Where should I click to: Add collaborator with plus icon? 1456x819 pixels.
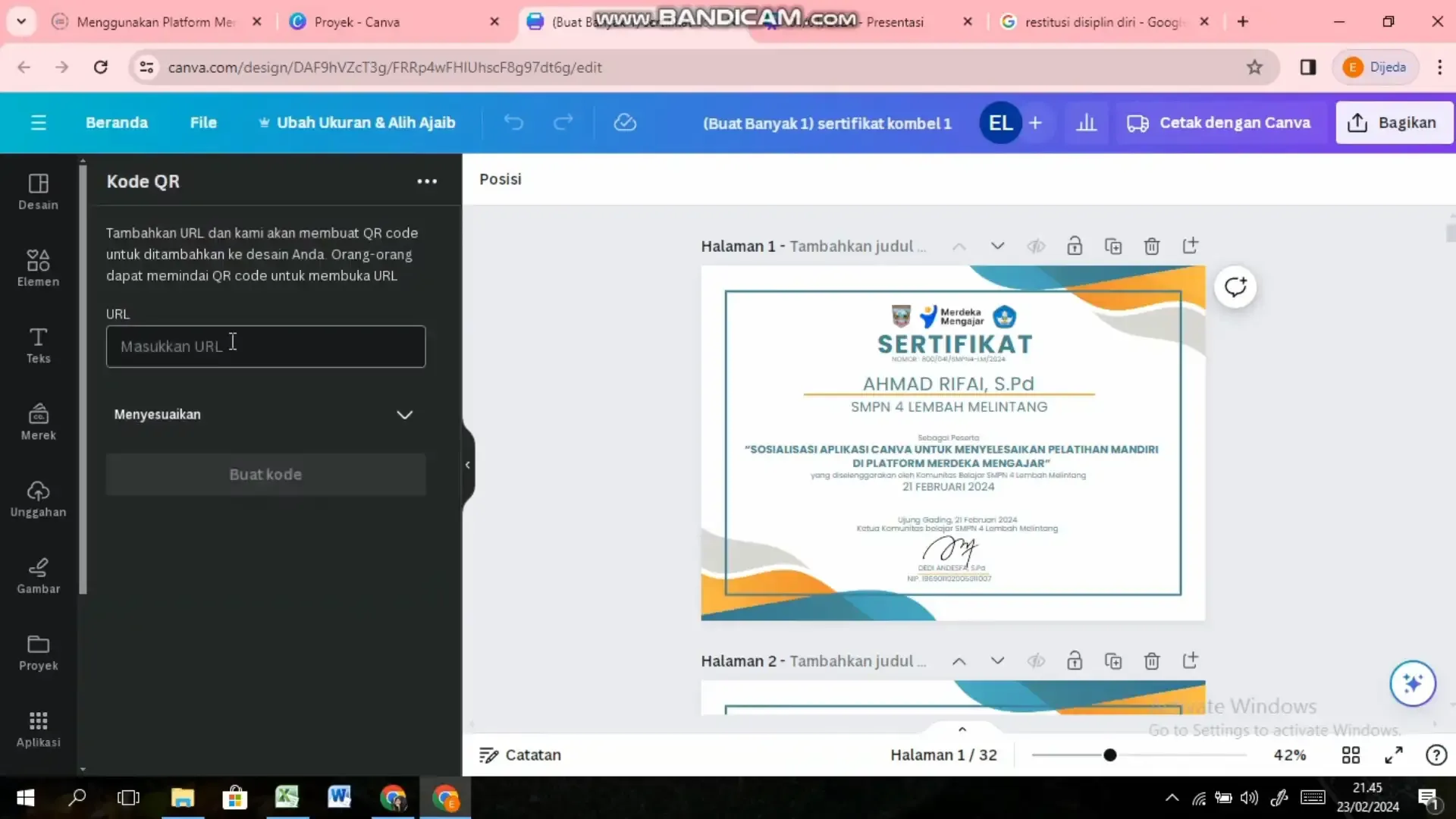pyautogui.click(x=1035, y=123)
